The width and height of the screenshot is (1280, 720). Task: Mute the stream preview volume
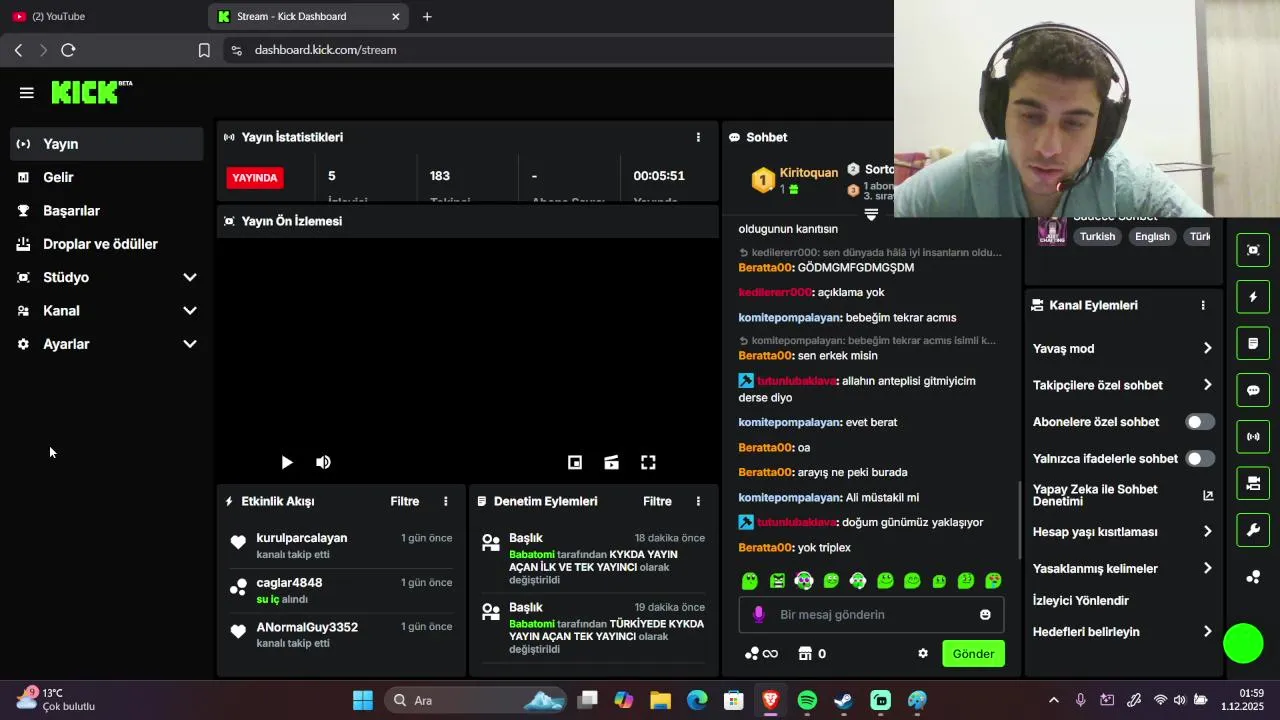pos(323,462)
